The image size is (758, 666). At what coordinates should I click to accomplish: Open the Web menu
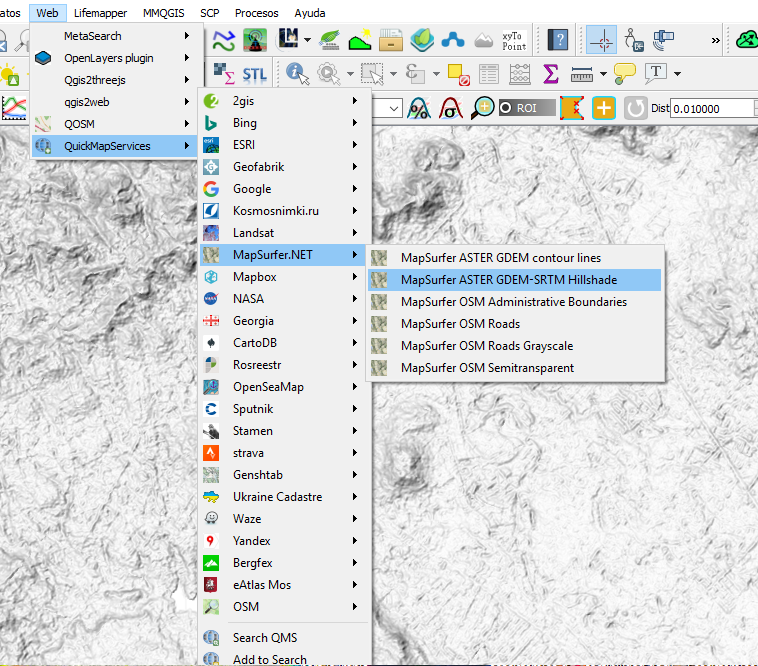(47, 13)
